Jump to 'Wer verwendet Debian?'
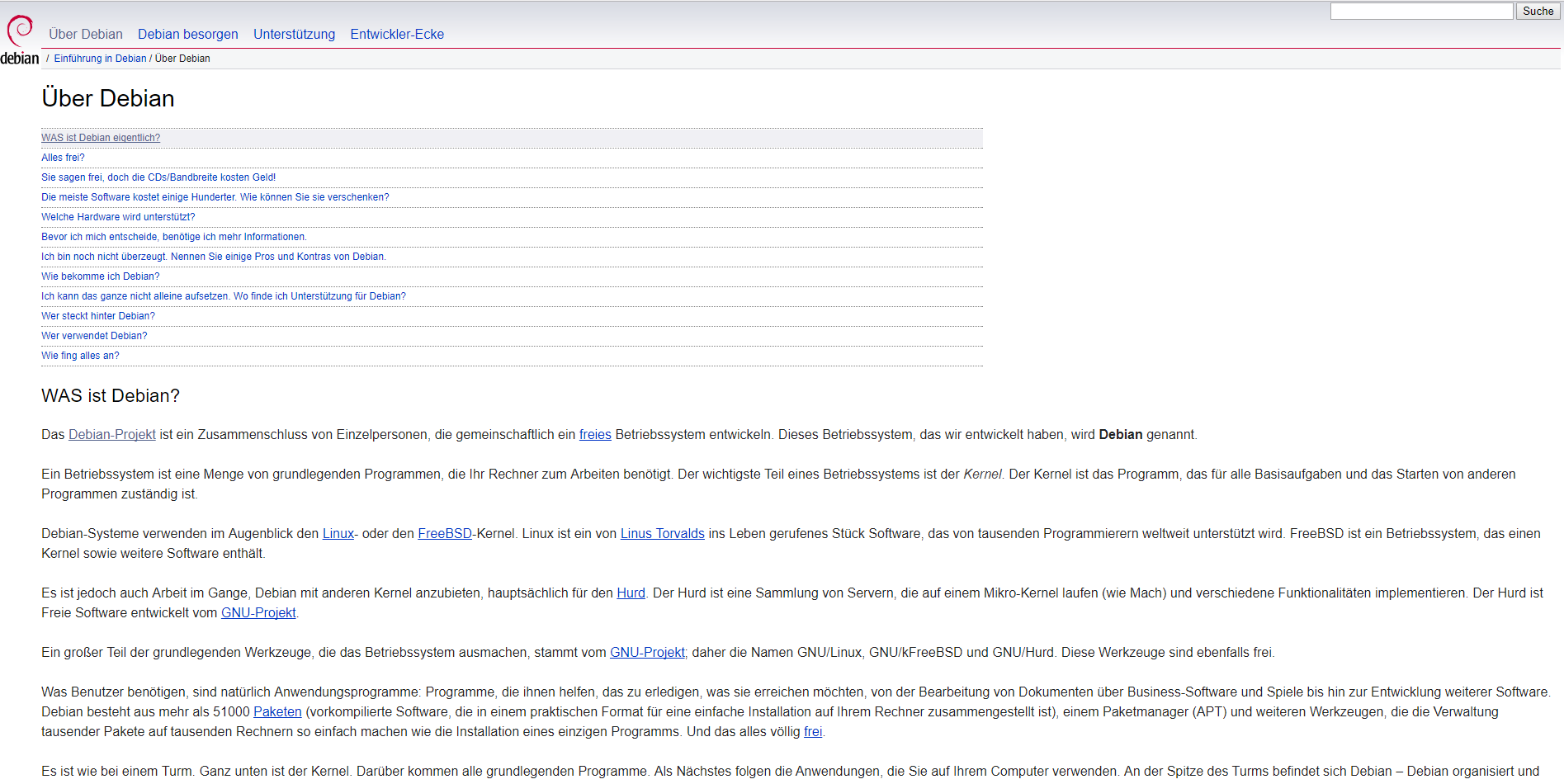This screenshot has width=1564, height=784. pyautogui.click(x=94, y=336)
